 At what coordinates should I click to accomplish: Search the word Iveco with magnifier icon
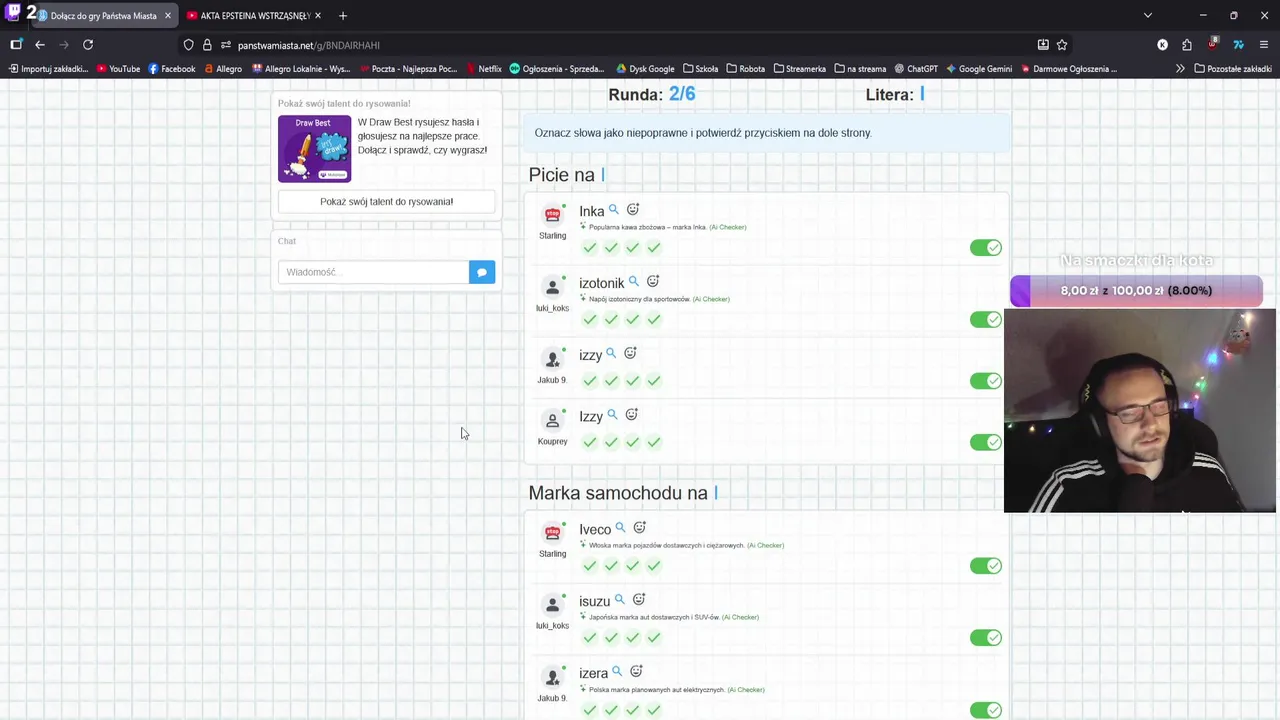pos(620,528)
